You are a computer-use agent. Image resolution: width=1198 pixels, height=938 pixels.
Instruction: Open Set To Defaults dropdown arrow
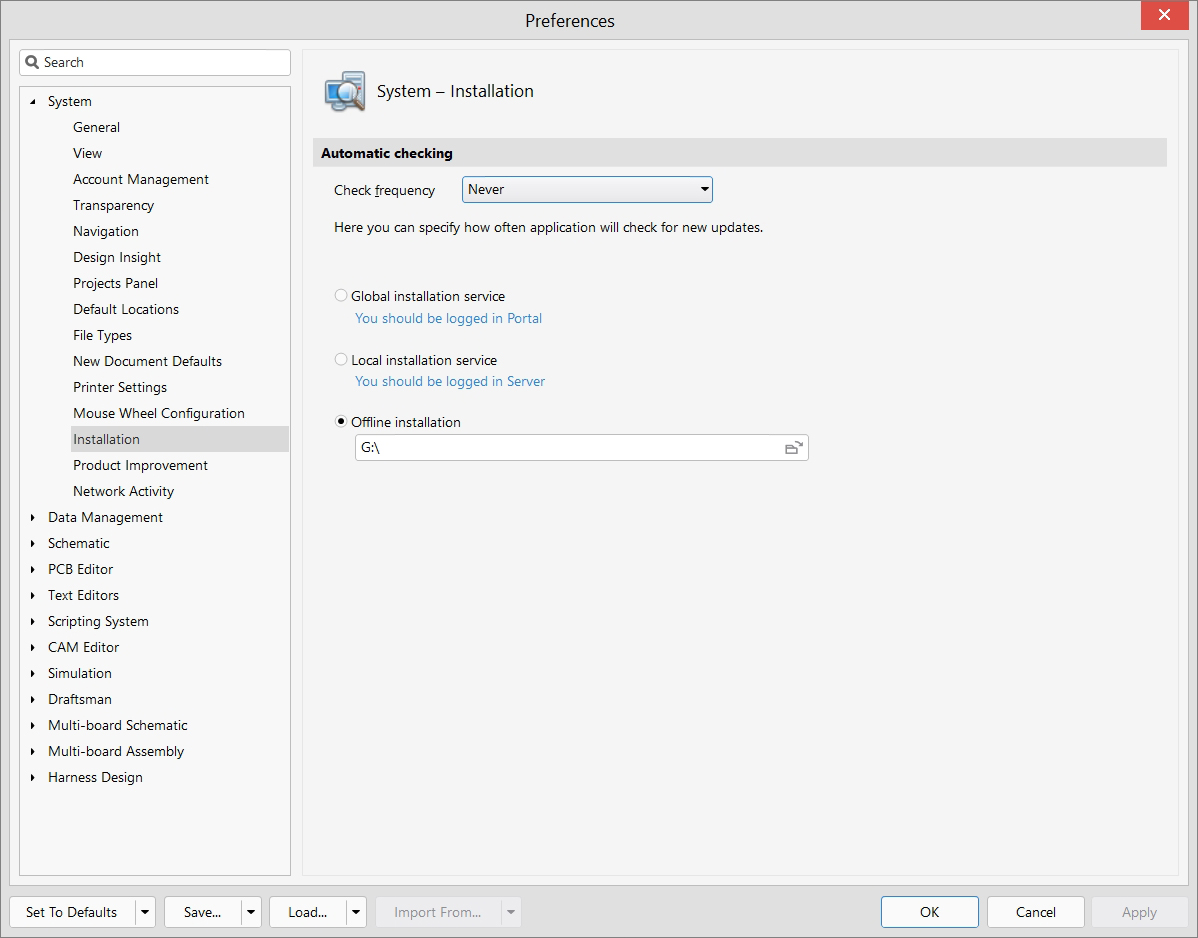click(145, 912)
